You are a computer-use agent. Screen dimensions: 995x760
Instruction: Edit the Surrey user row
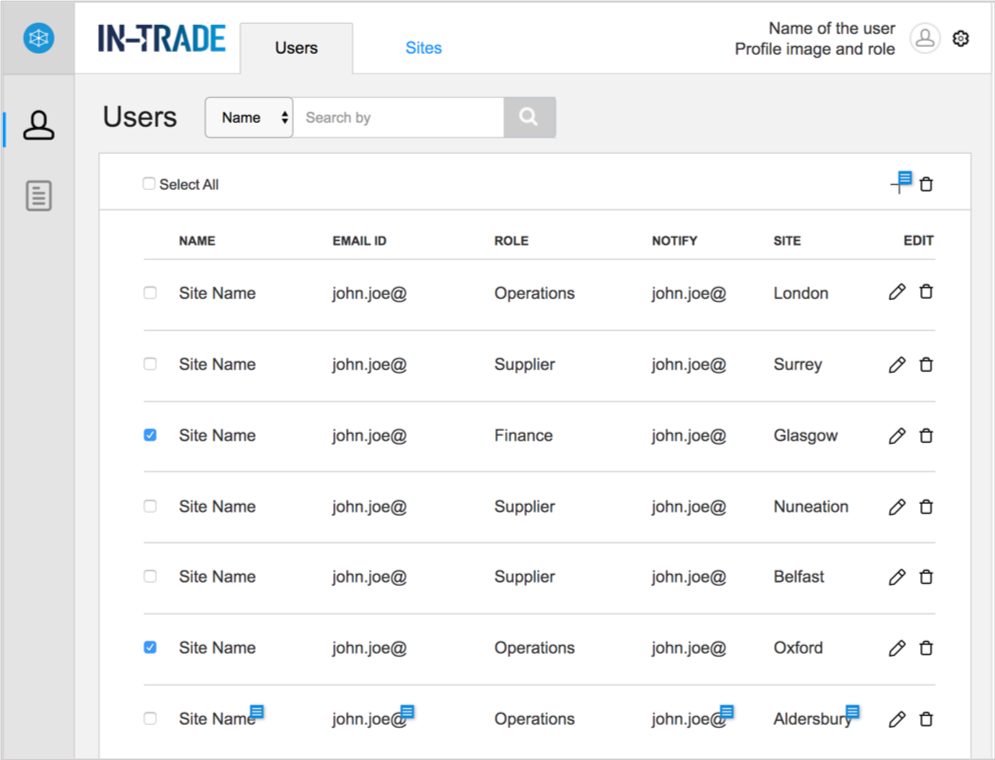(x=897, y=365)
